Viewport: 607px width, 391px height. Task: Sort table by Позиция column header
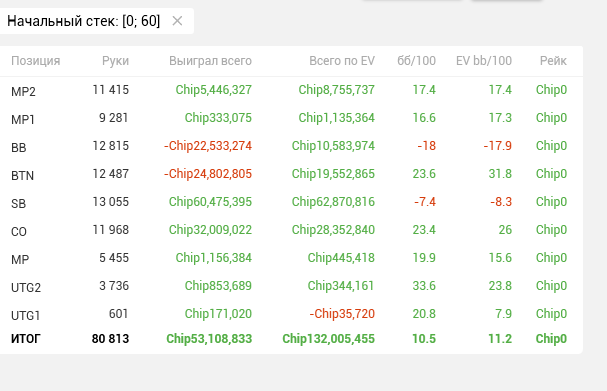[36, 61]
